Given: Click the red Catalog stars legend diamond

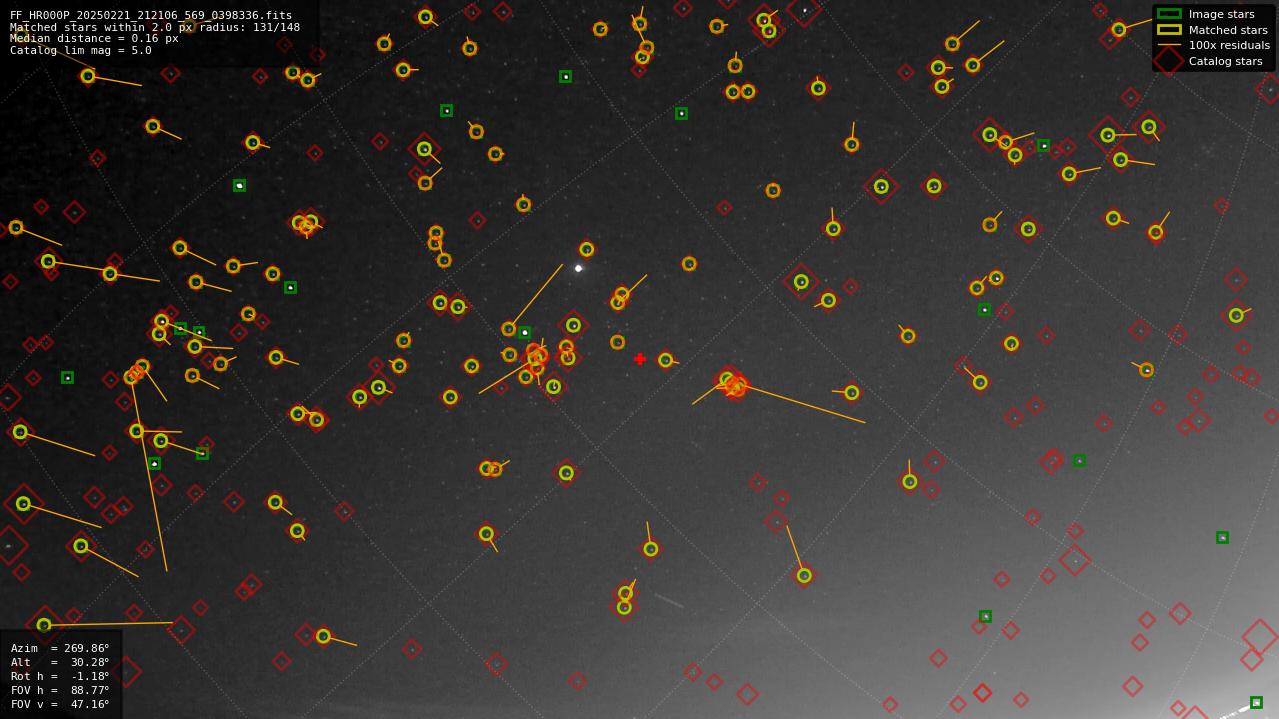Looking at the screenshot, I should click(1169, 61).
